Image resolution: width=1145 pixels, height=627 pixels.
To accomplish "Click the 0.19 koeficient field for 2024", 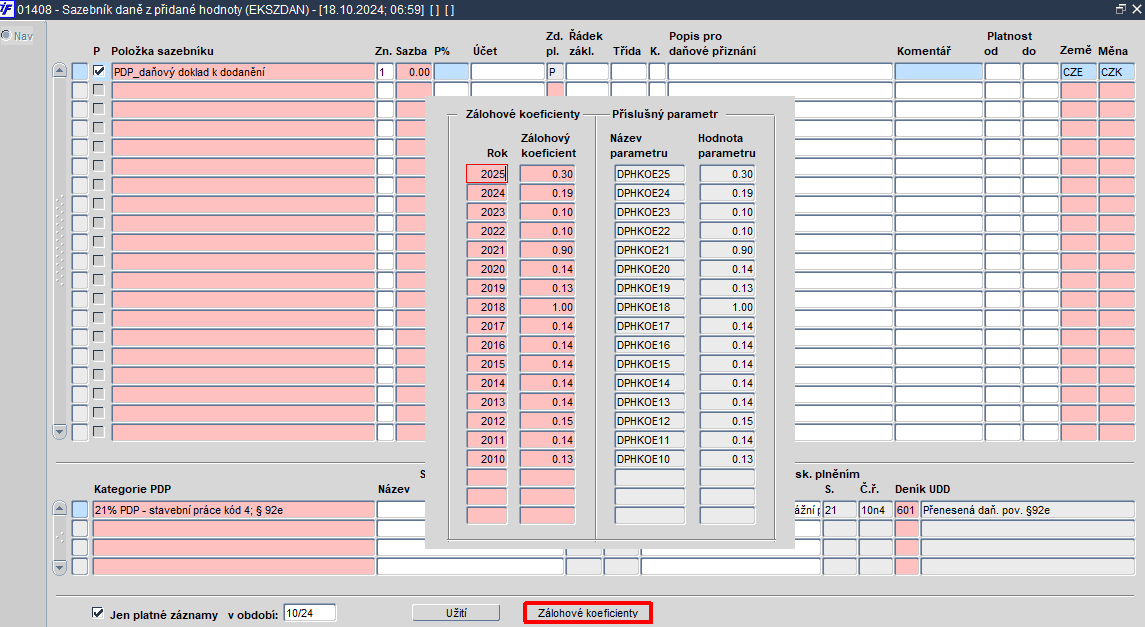I will 547,193.
